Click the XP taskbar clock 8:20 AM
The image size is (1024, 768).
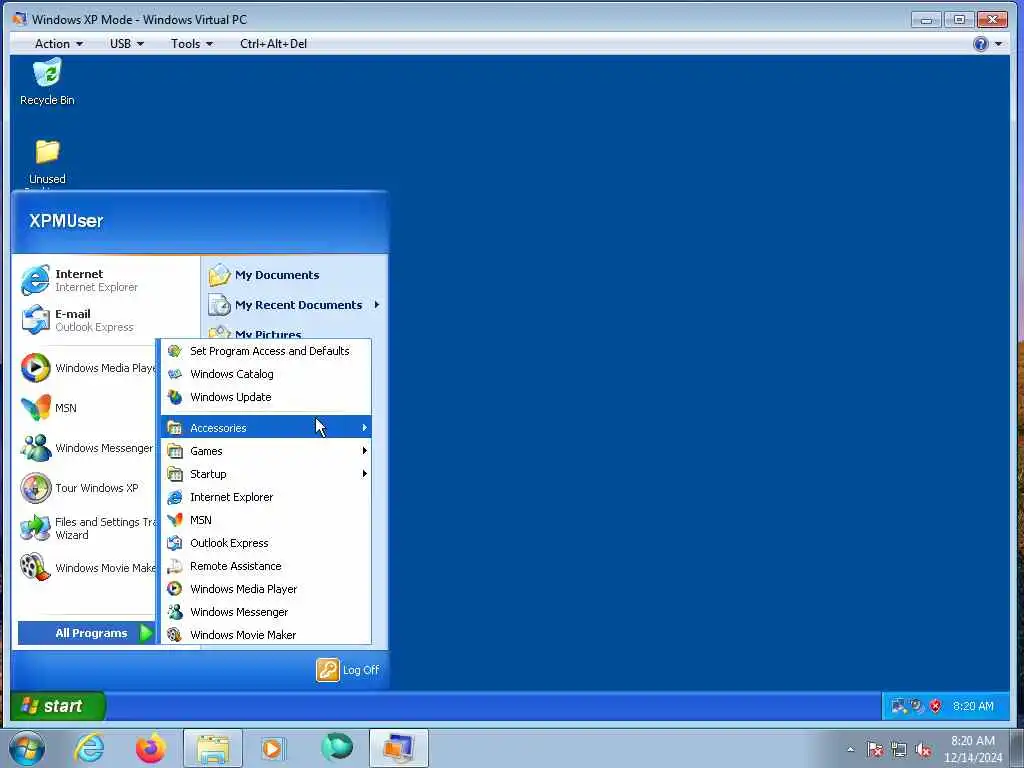pyautogui.click(x=973, y=706)
